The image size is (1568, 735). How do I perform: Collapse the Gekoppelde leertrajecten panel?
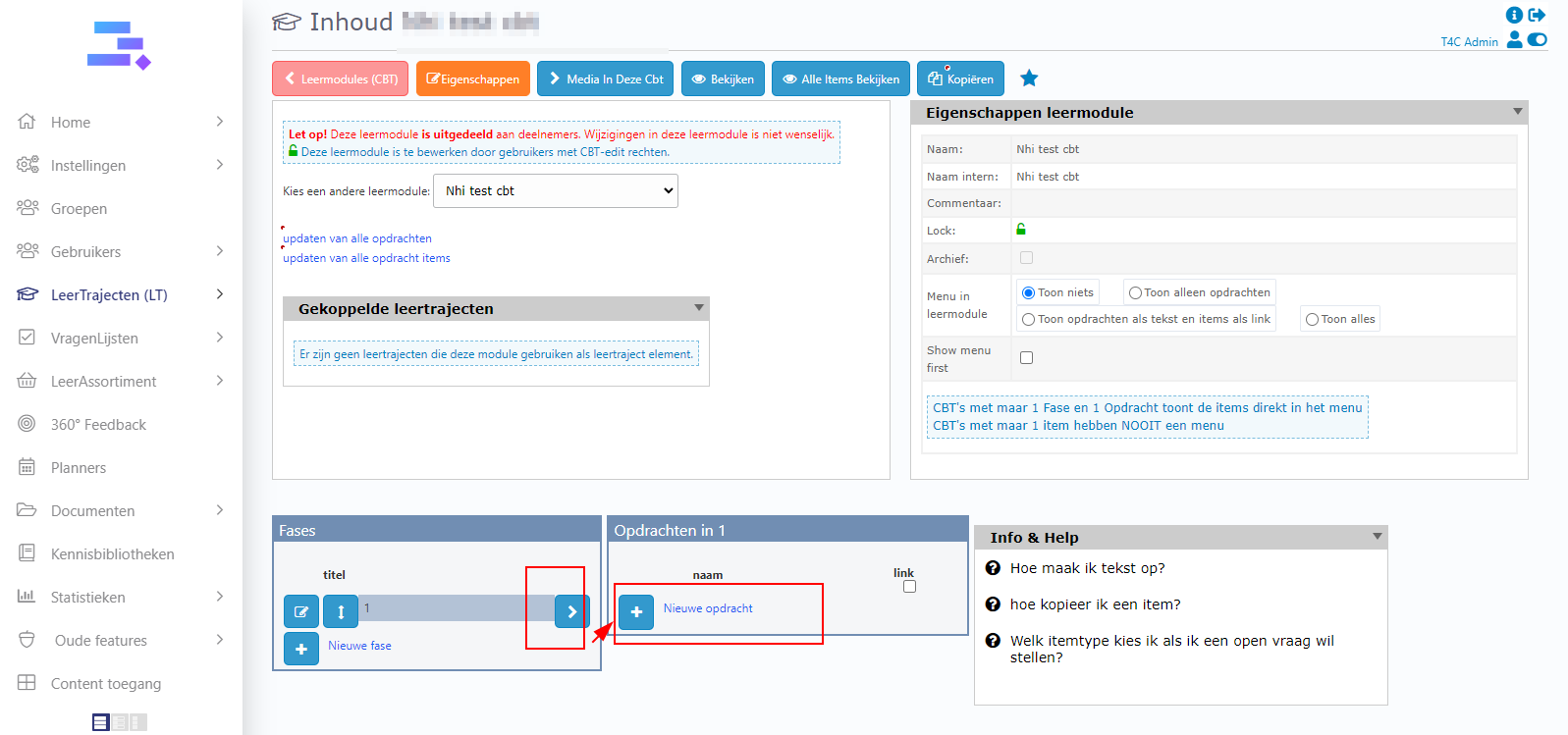[699, 308]
